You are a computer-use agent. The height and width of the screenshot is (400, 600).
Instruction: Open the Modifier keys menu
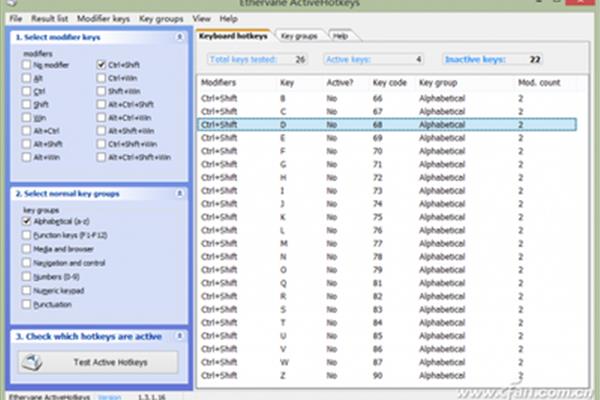tap(103, 18)
